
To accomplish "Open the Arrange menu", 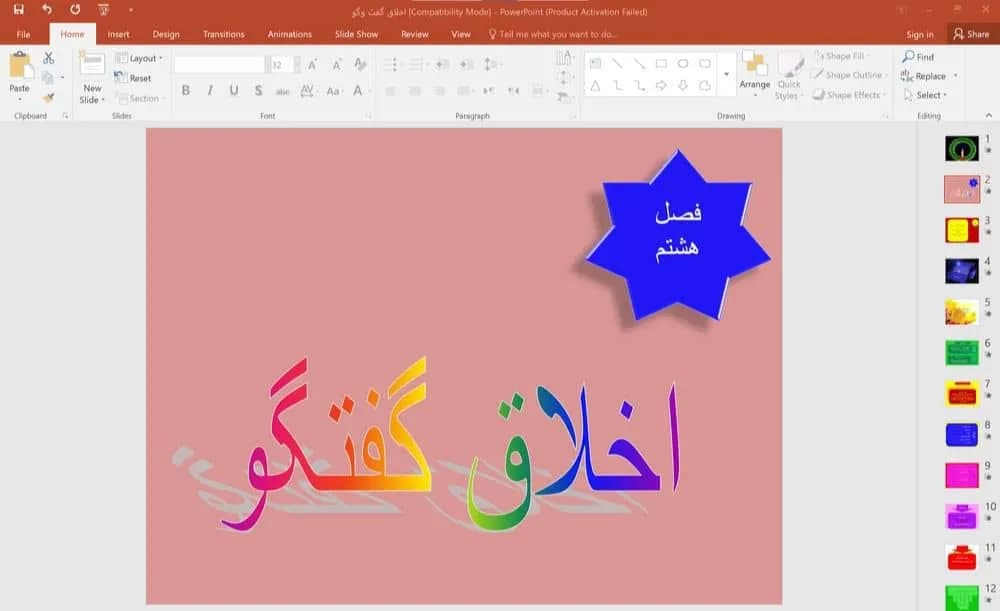I will coord(754,75).
